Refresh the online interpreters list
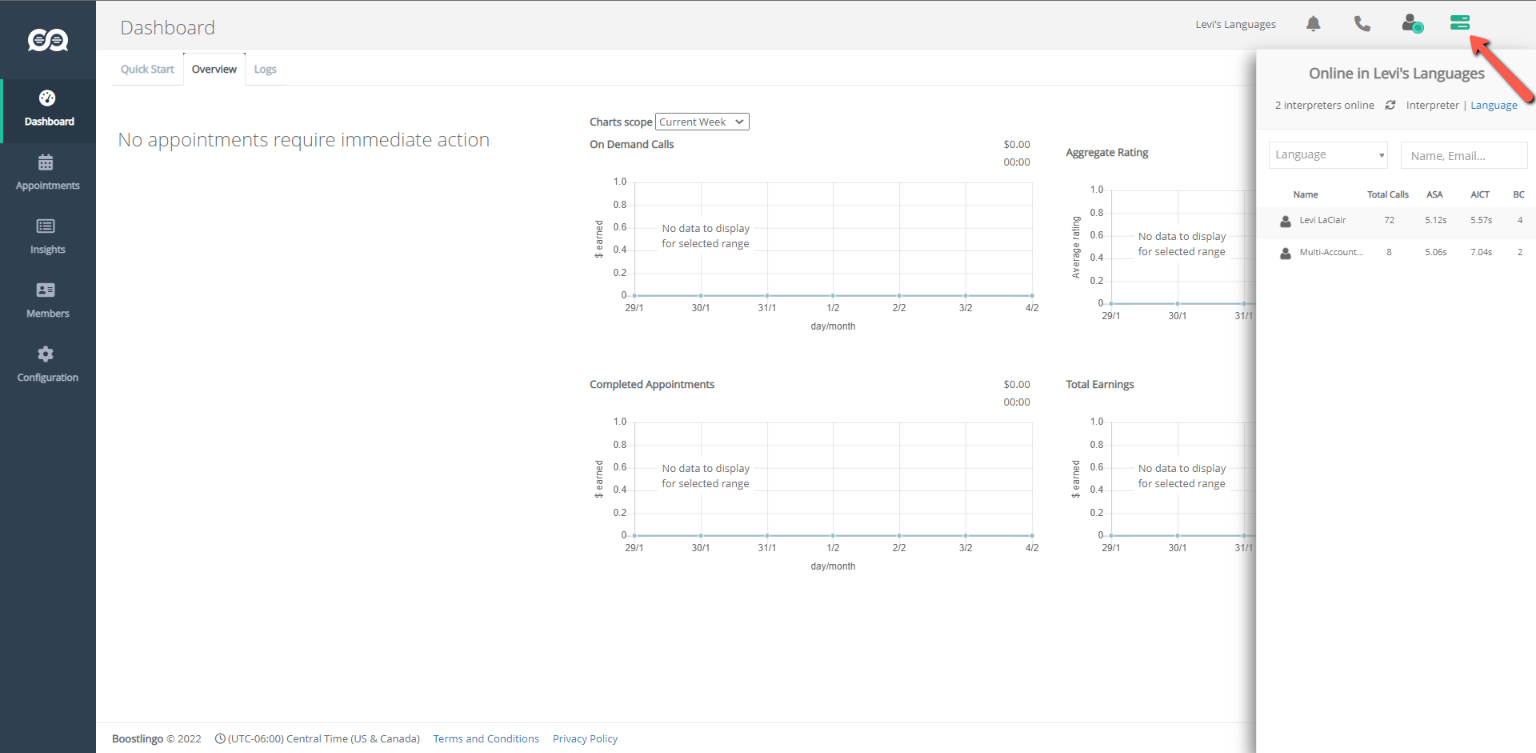This screenshot has height=753, width=1536. [1390, 105]
